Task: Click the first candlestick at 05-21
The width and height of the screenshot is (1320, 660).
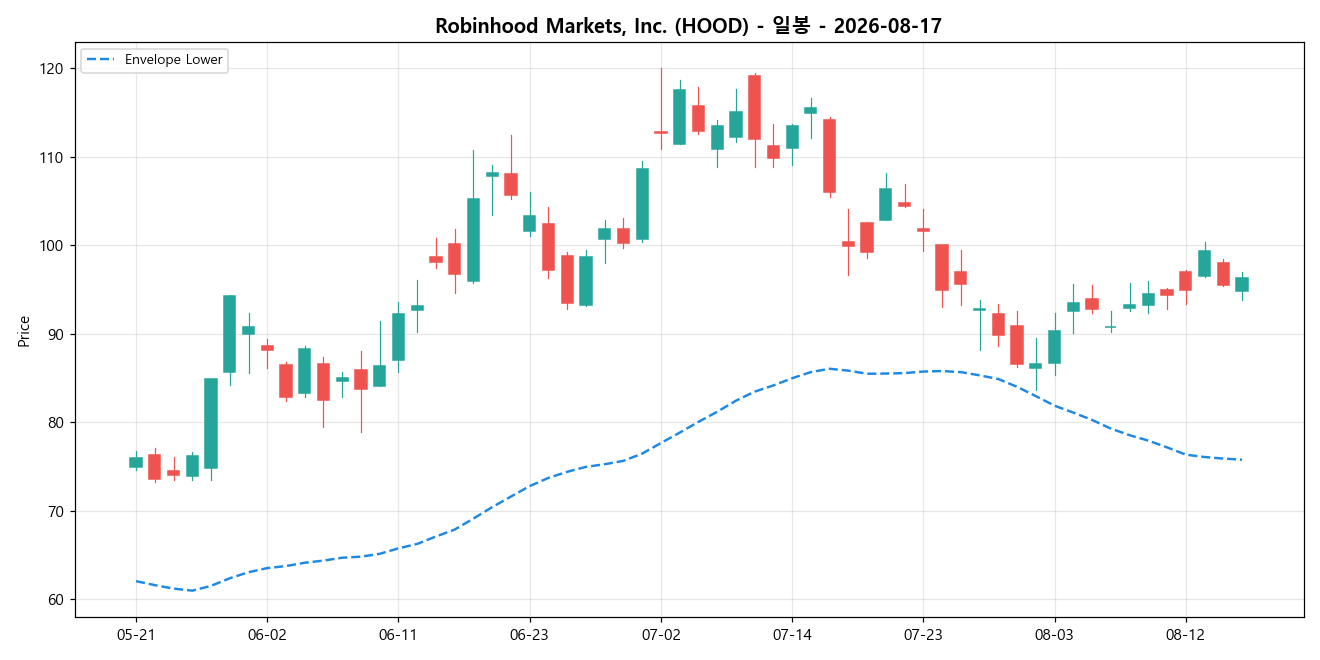Action: (136, 462)
